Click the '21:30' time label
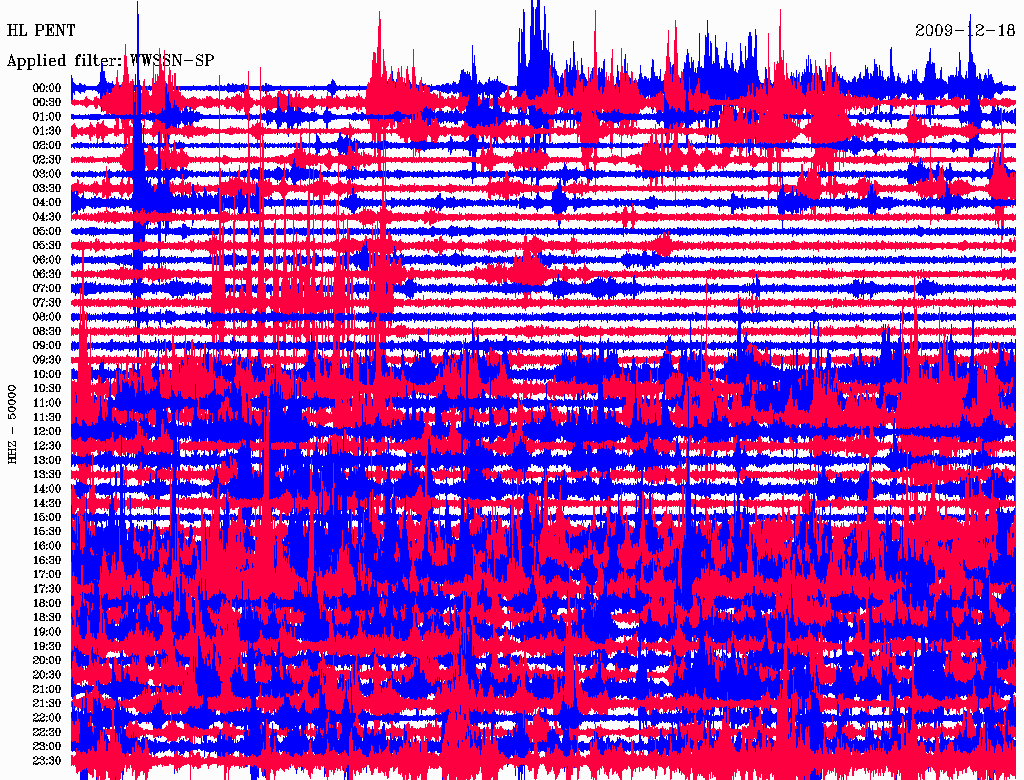Screen dimensions: 1024x780 (47, 704)
